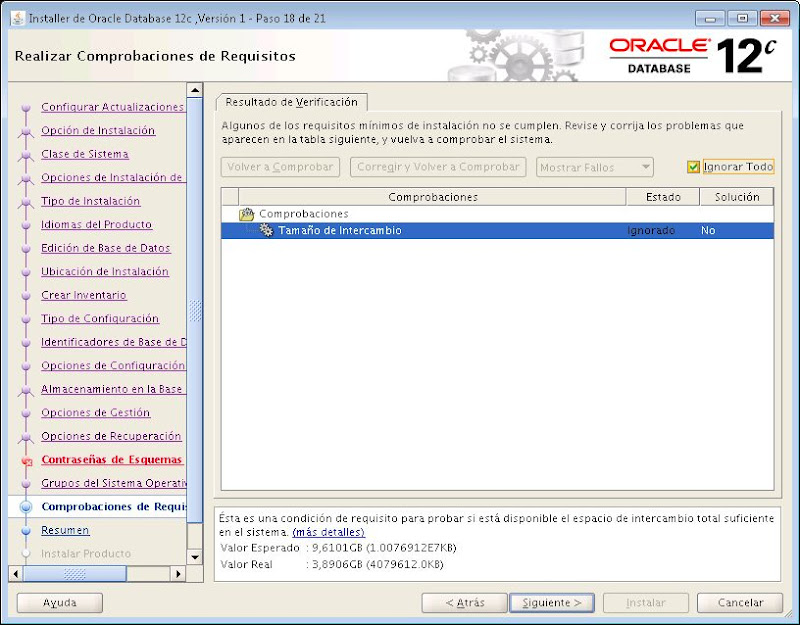Go to Opciones de Configuración step
The image size is (800, 625).
point(113,365)
